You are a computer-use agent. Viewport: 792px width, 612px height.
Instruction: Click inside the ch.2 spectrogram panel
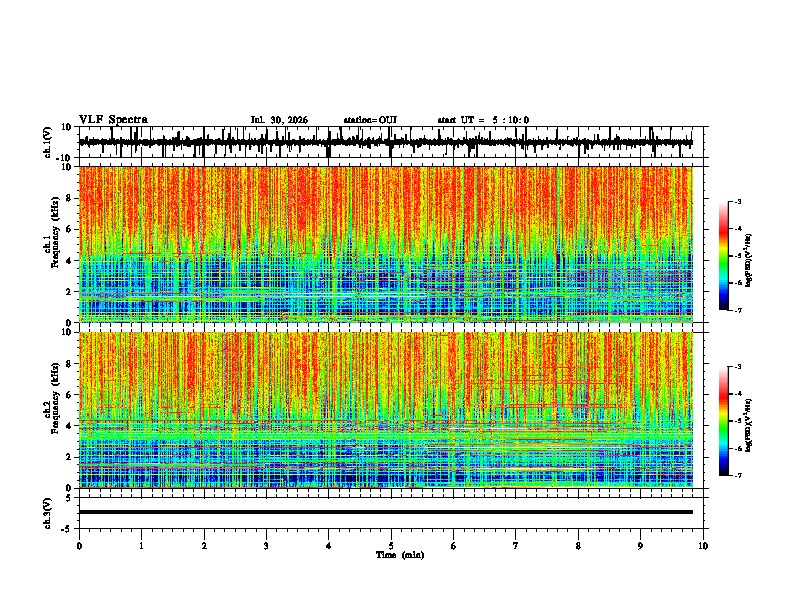coord(386,410)
